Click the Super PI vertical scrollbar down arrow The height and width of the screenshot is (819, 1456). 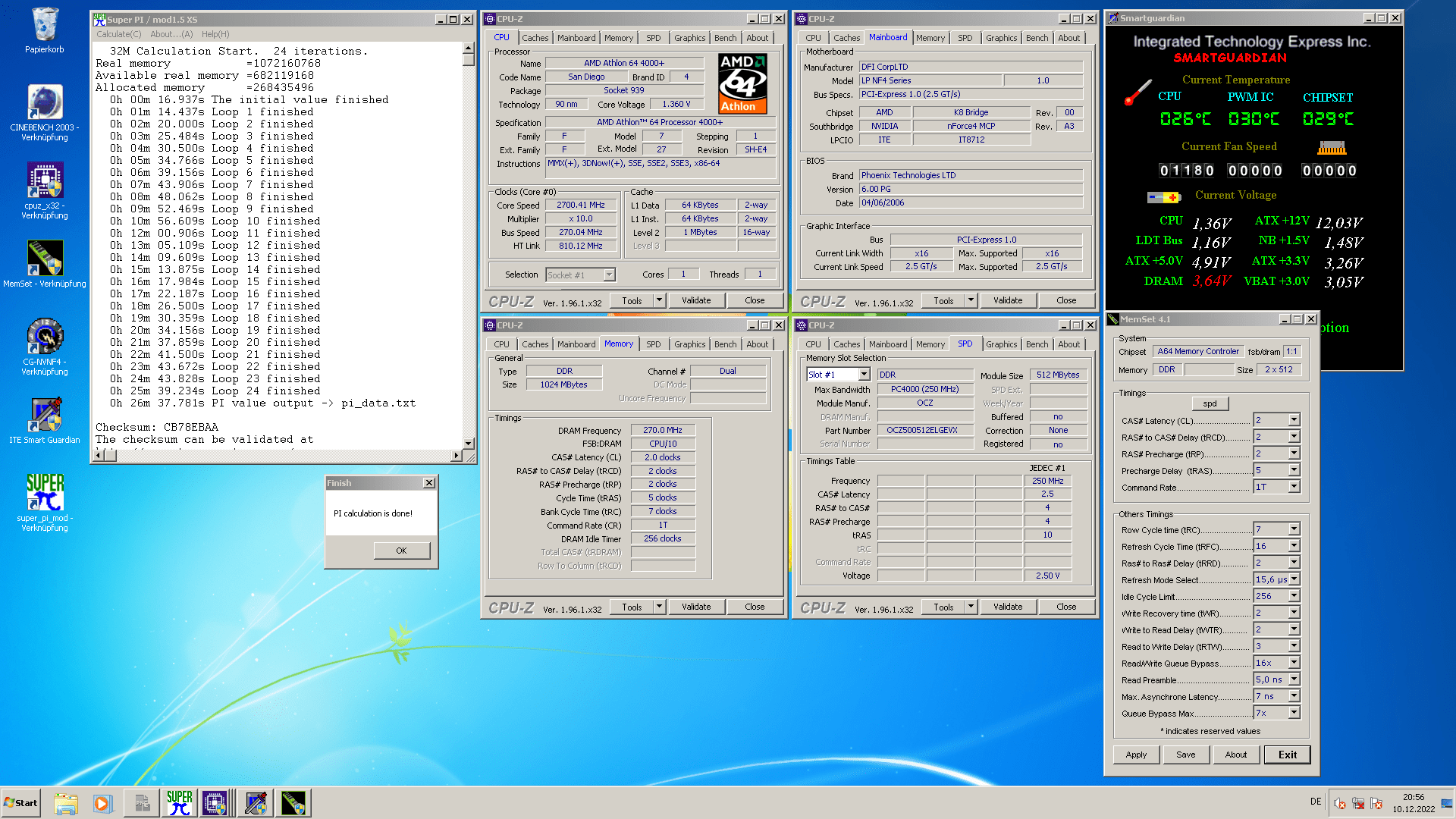[x=468, y=443]
